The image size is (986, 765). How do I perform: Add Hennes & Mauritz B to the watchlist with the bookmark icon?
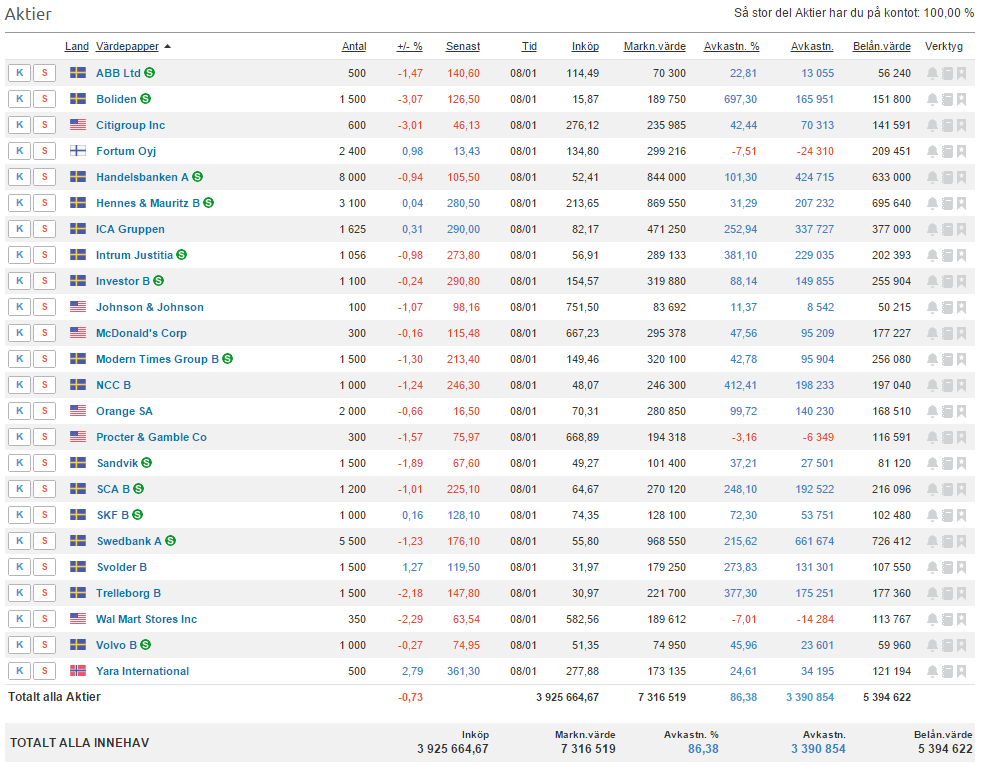tap(961, 203)
